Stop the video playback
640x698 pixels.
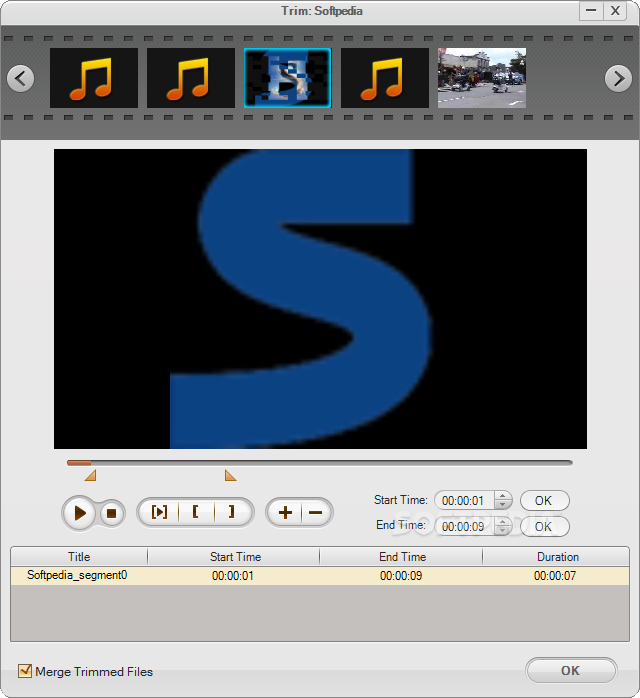[x=111, y=514]
